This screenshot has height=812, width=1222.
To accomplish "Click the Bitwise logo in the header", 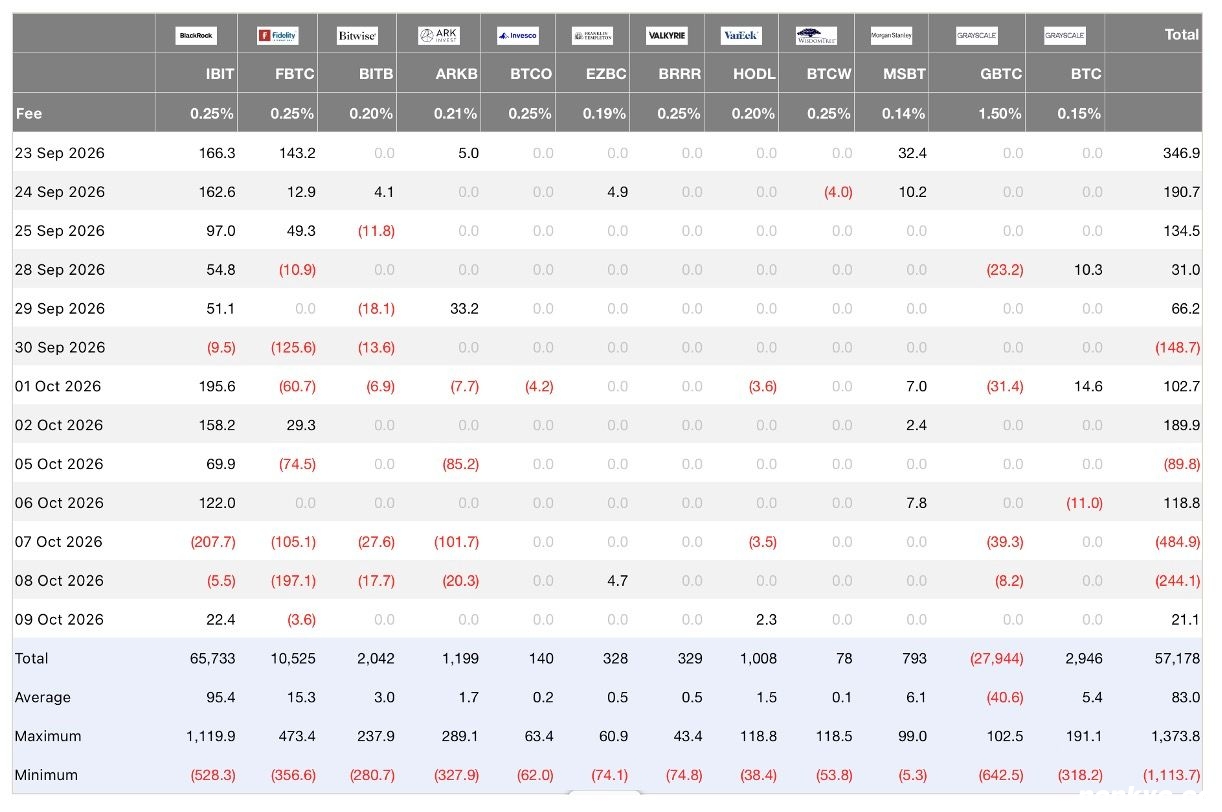I will [357, 36].
